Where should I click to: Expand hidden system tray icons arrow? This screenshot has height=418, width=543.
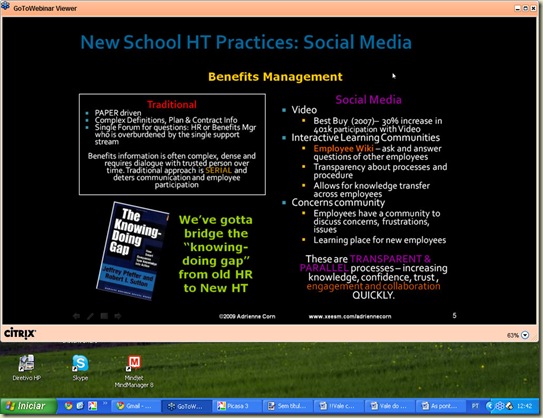(x=489, y=406)
